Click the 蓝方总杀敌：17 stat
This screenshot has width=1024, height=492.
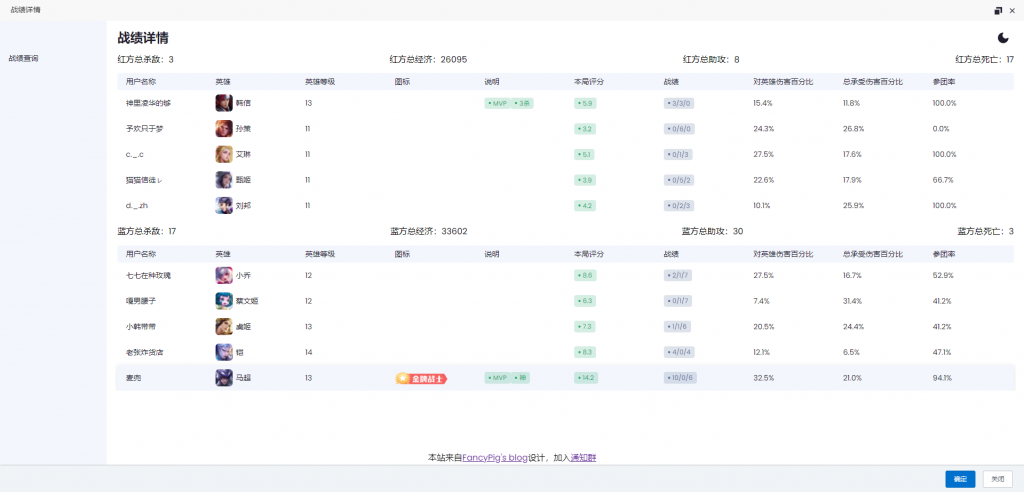[x=147, y=231]
